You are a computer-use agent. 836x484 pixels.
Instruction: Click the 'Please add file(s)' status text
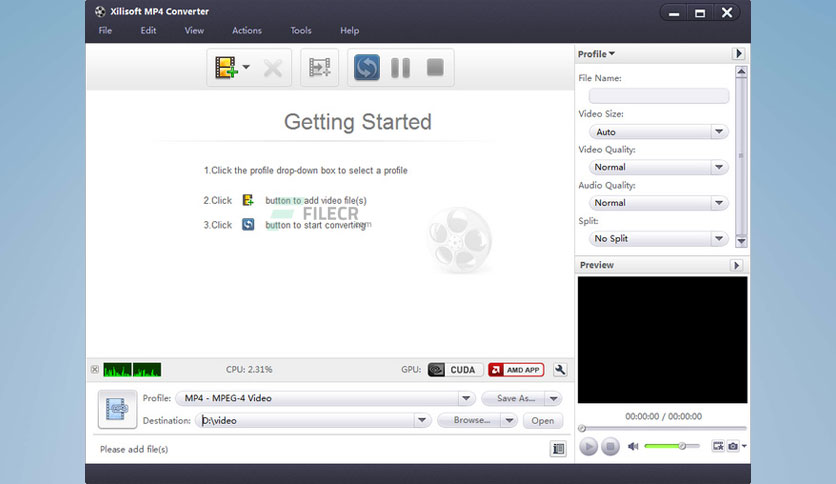[134, 449]
